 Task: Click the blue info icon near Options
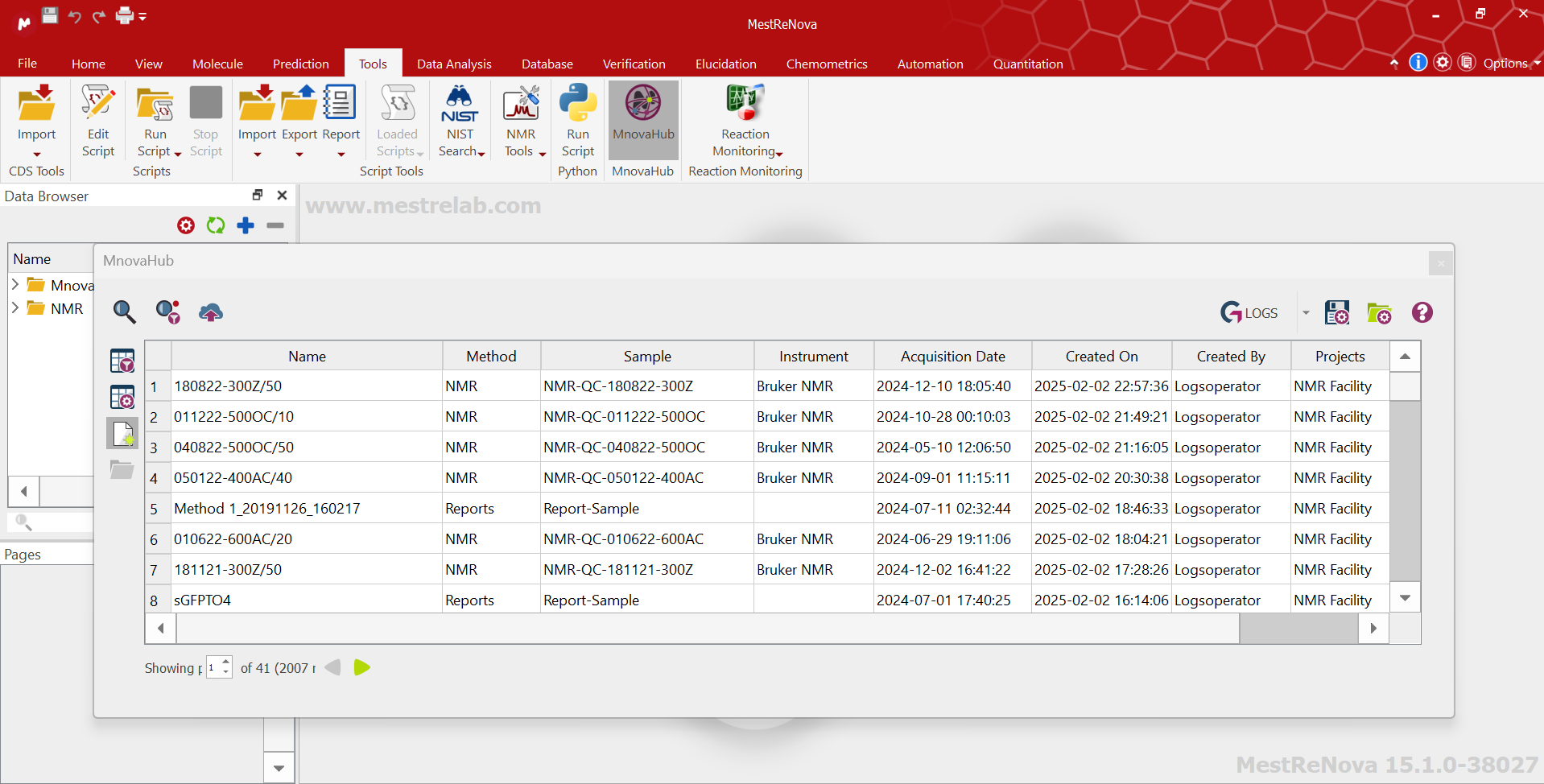1418,62
